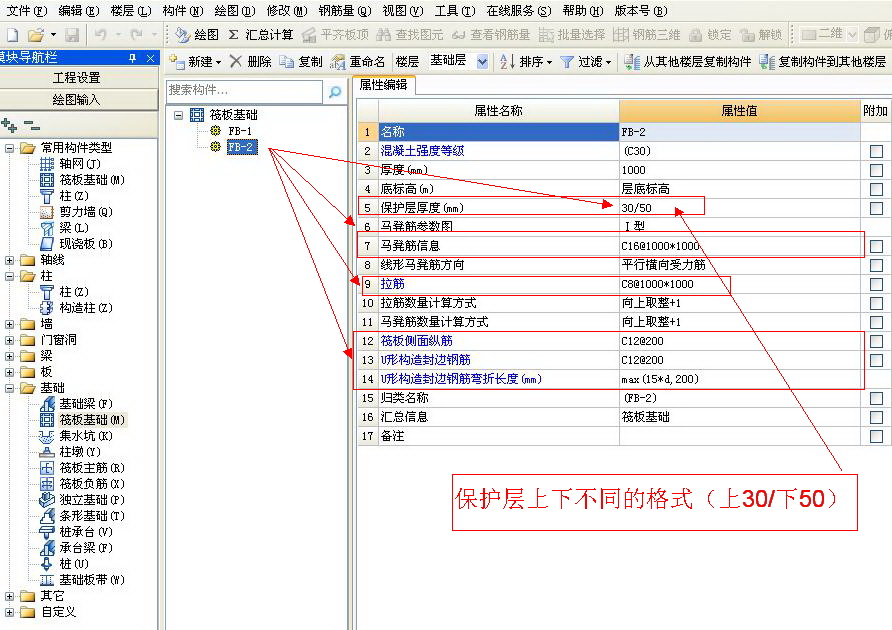Select 构造柱(Z) tree item

(86, 308)
